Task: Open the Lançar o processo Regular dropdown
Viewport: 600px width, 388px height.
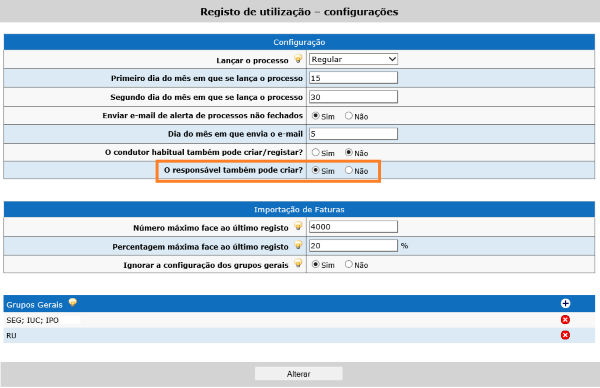Action: (353, 59)
